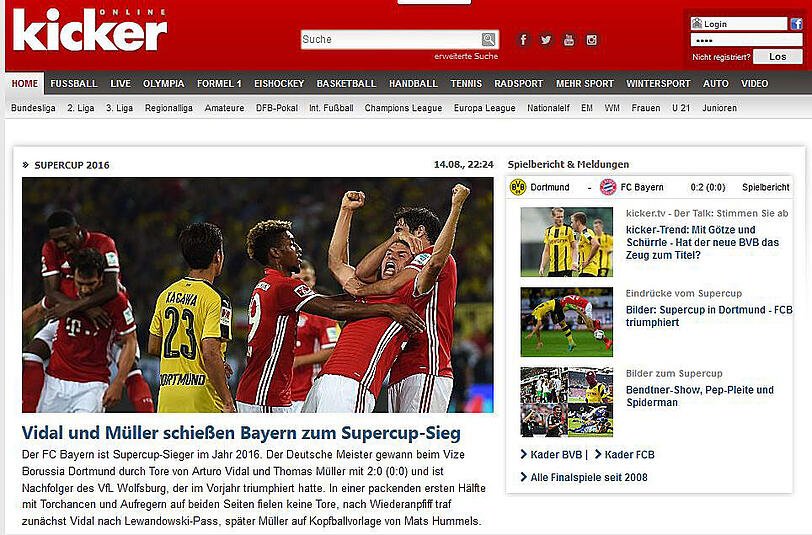The height and width of the screenshot is (535, 812).
Task: Open kicker's YouTube channel icon
Action: pyautogui.click(x=569, y=40)
